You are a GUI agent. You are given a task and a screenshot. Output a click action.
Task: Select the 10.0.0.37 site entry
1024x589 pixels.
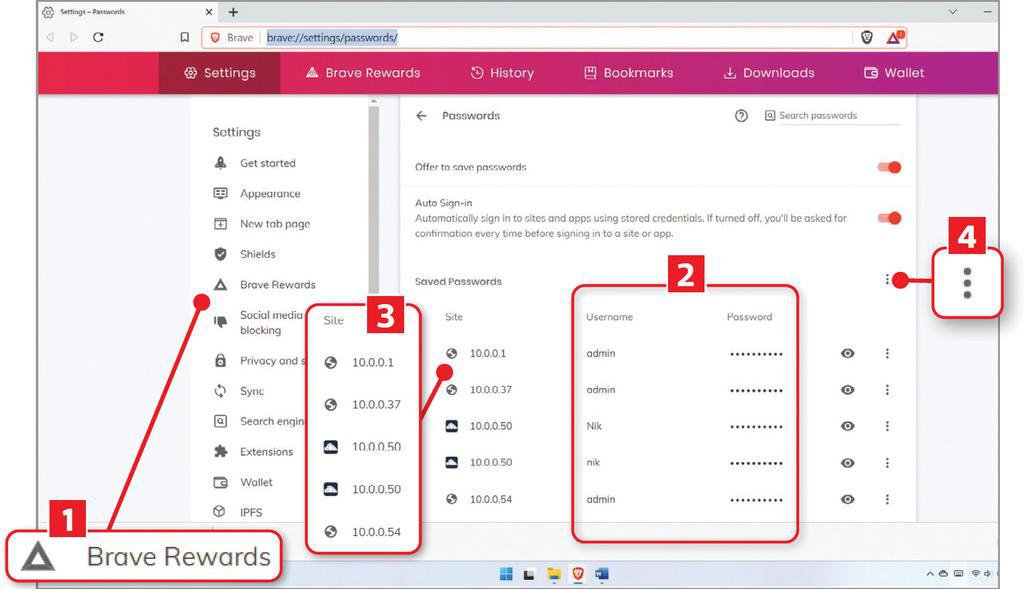click(490, 390)
